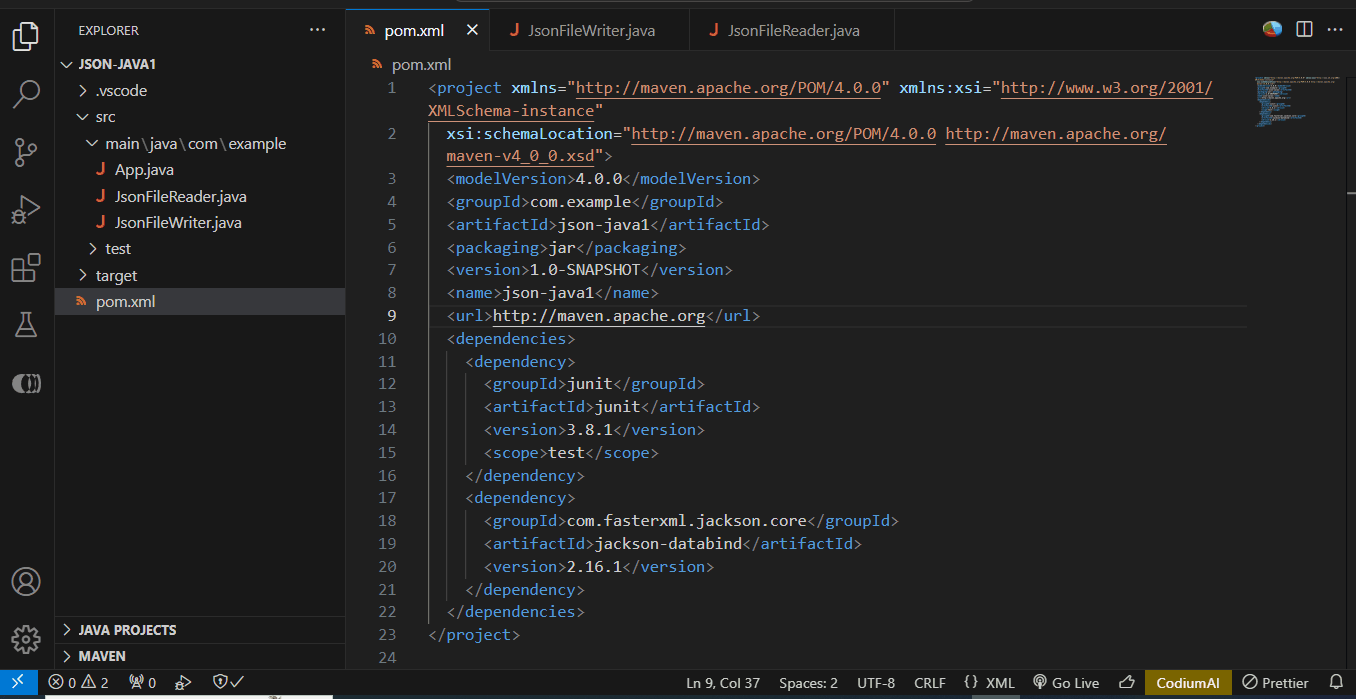The width and height of the screenshot is (1356, 699).
Task: Click the CodiumAI status bar button
Action: tap(1187, 683)
